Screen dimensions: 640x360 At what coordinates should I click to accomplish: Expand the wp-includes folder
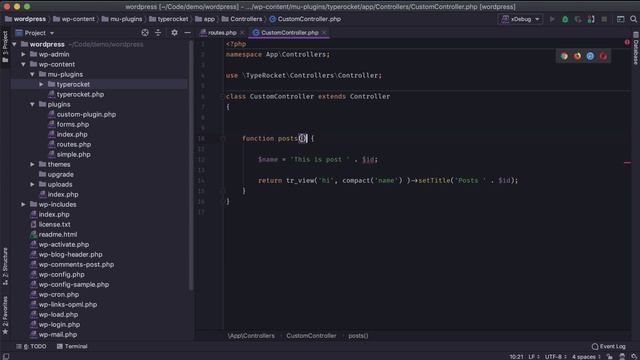click(x=24, y=204)
